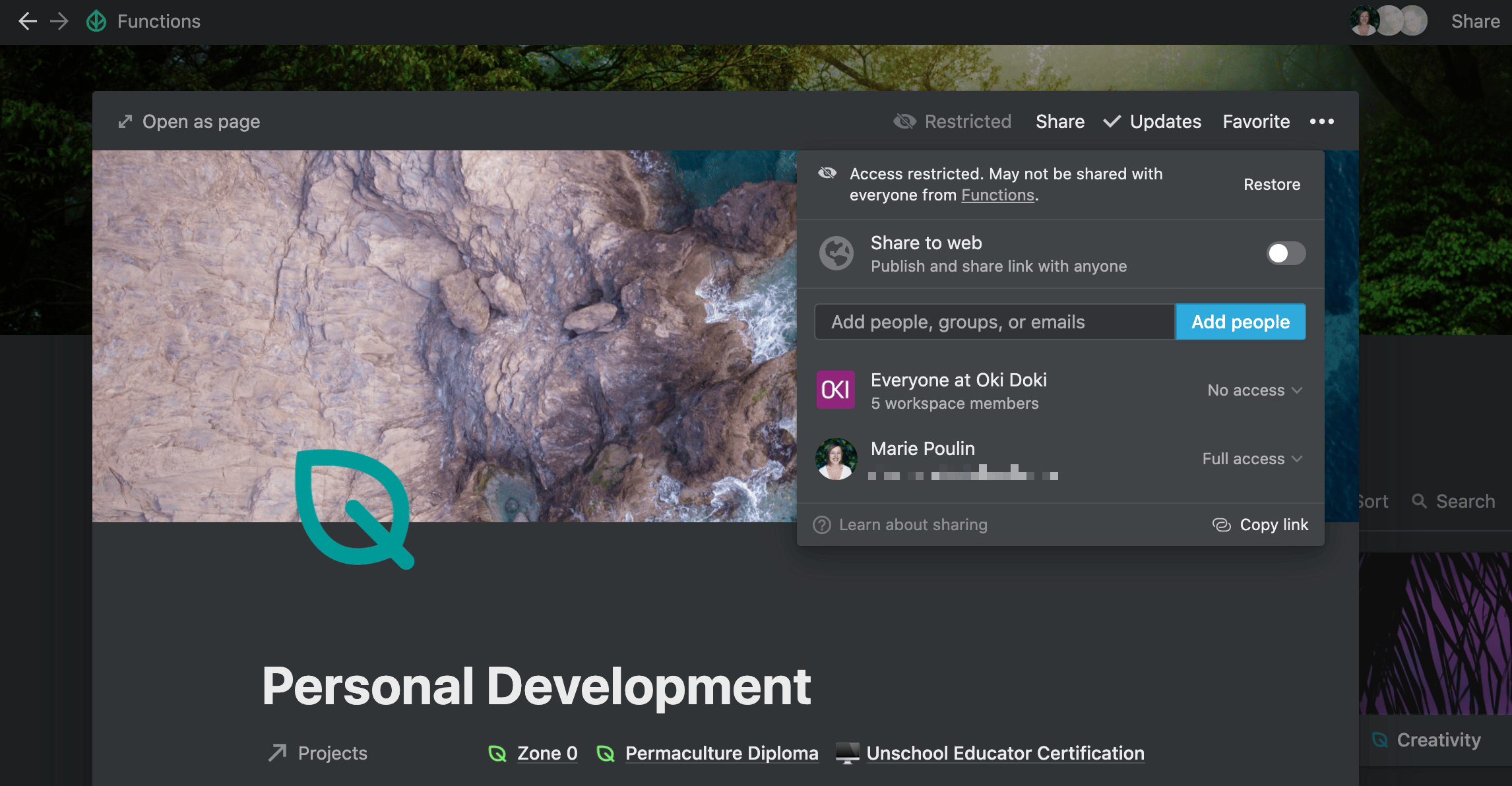Click the Open as page label

[x=201, y=121]
